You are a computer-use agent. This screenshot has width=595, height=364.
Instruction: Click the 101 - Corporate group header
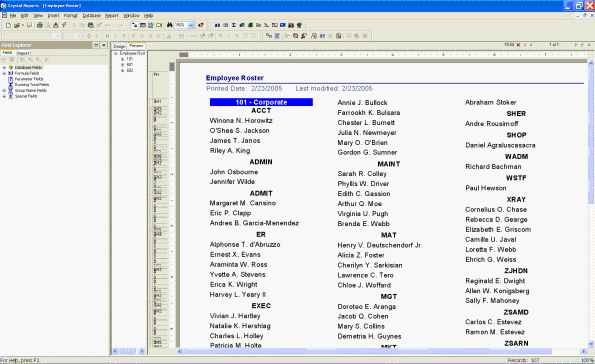[x=261, y=102]
